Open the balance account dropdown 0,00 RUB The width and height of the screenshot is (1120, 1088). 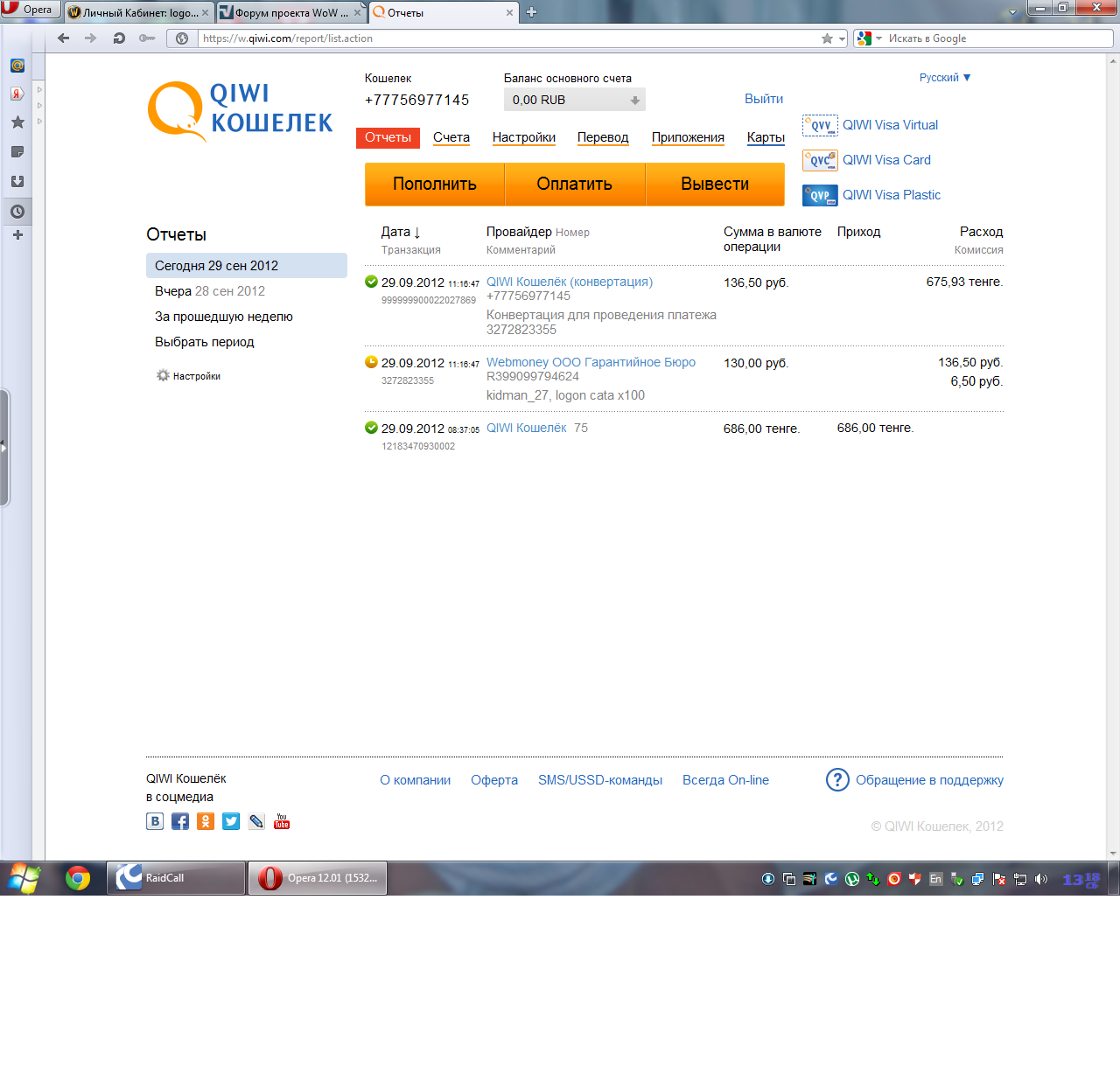[x=575, y=100]
